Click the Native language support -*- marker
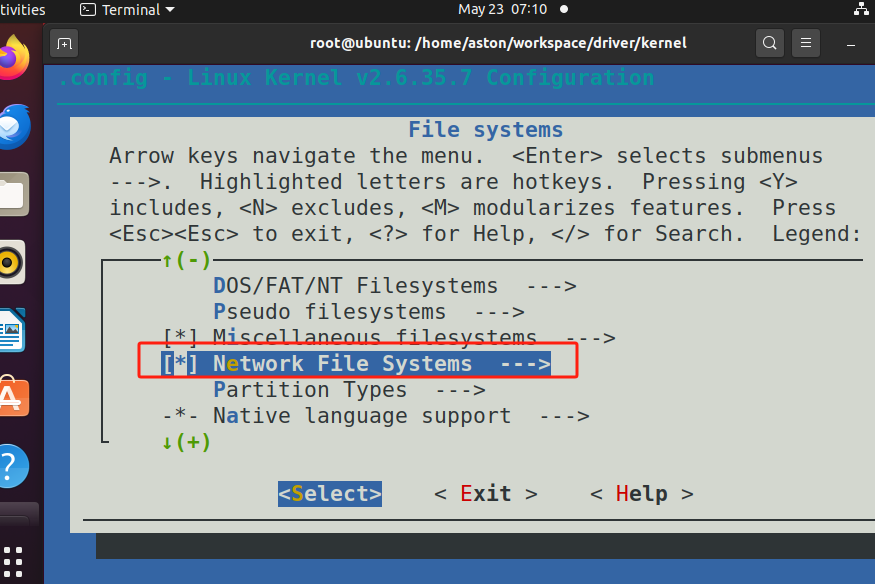 click(180, 416)
